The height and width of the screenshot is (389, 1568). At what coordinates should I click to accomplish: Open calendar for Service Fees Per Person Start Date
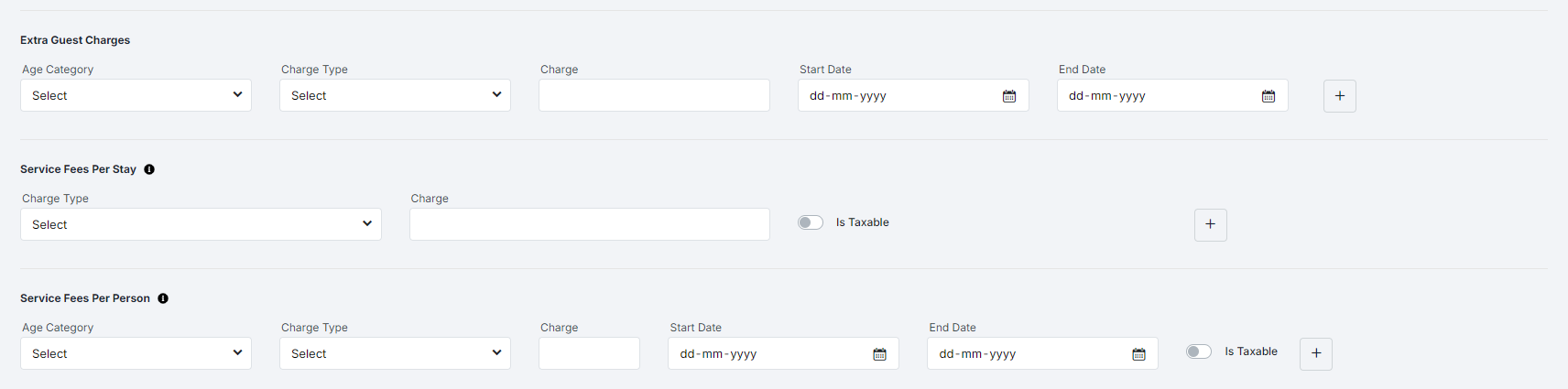(879, 354)
